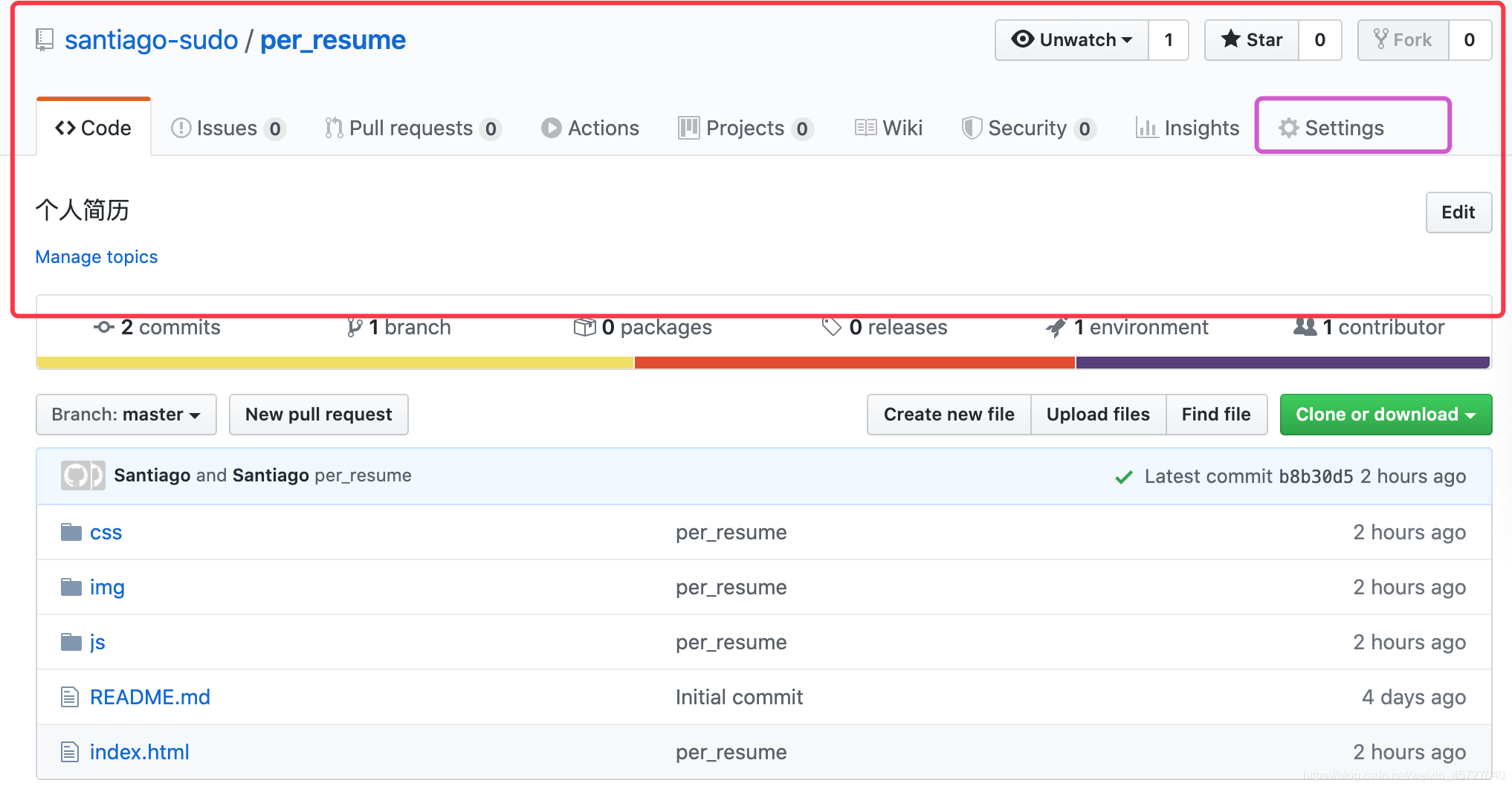The width and height of the screenshot is (1512, 789).
Task: Click the yellow language bar segment
Action: click(x=335, y=363)
